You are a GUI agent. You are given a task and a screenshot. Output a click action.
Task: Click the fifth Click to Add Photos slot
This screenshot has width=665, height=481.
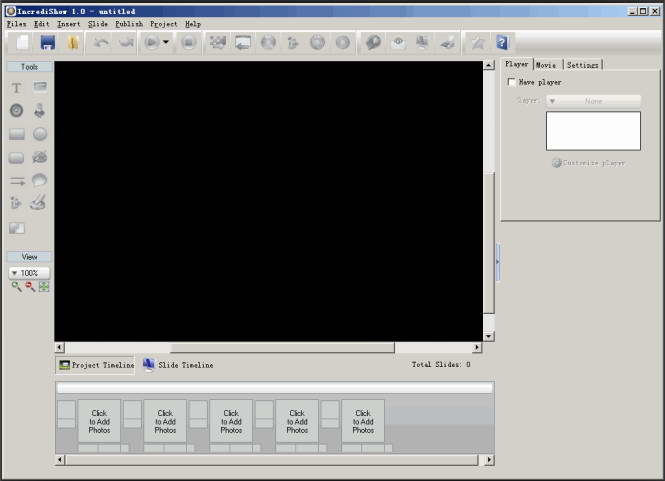point(363,421)
